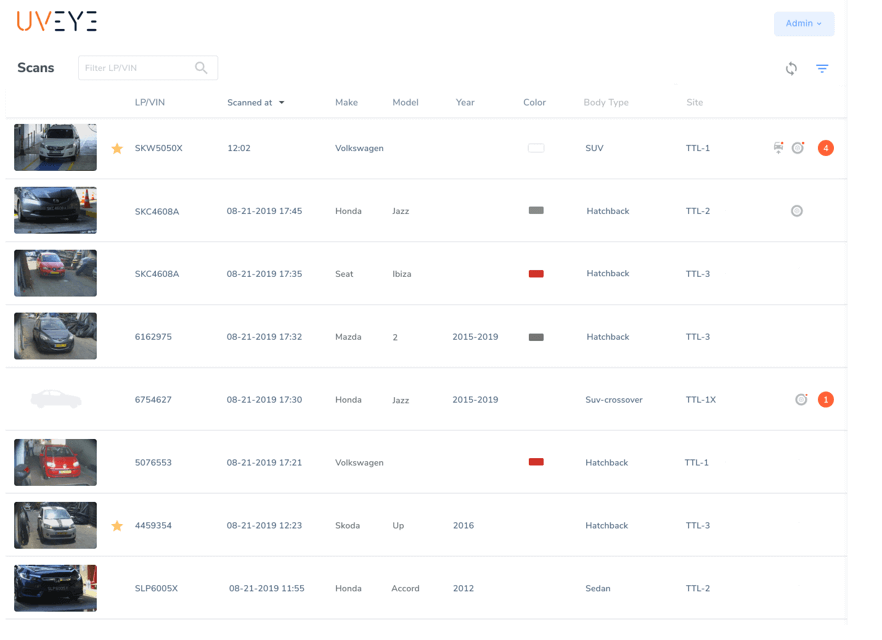Open Seat Ibiza scan thumbnail
Viewport: 882px width, 640px height.
point(55,273)
